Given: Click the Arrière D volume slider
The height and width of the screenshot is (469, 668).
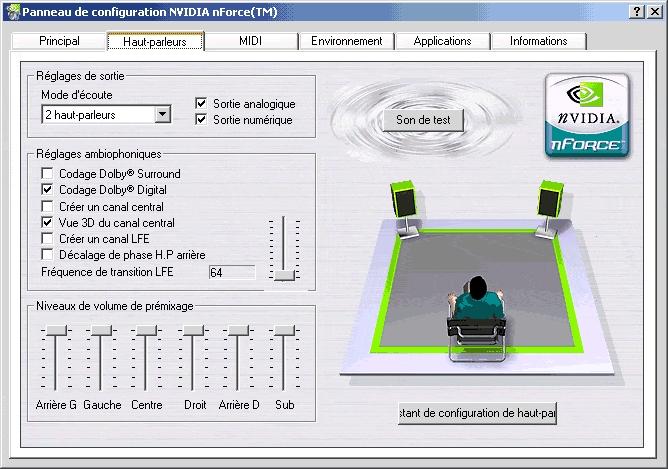Looking at the screenshot, I should [239, 330].
